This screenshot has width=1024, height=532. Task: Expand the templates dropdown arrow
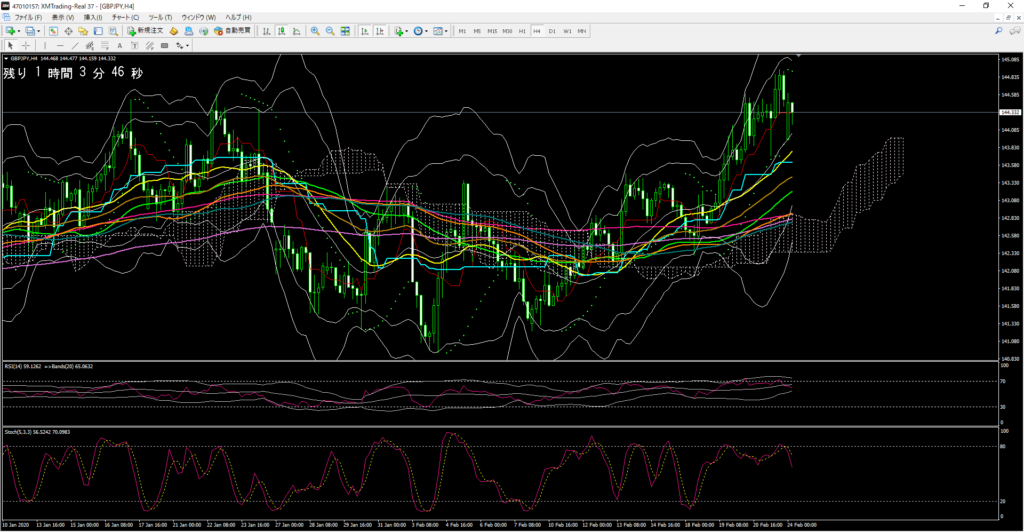pyautogui.click(x=446, y=31)
